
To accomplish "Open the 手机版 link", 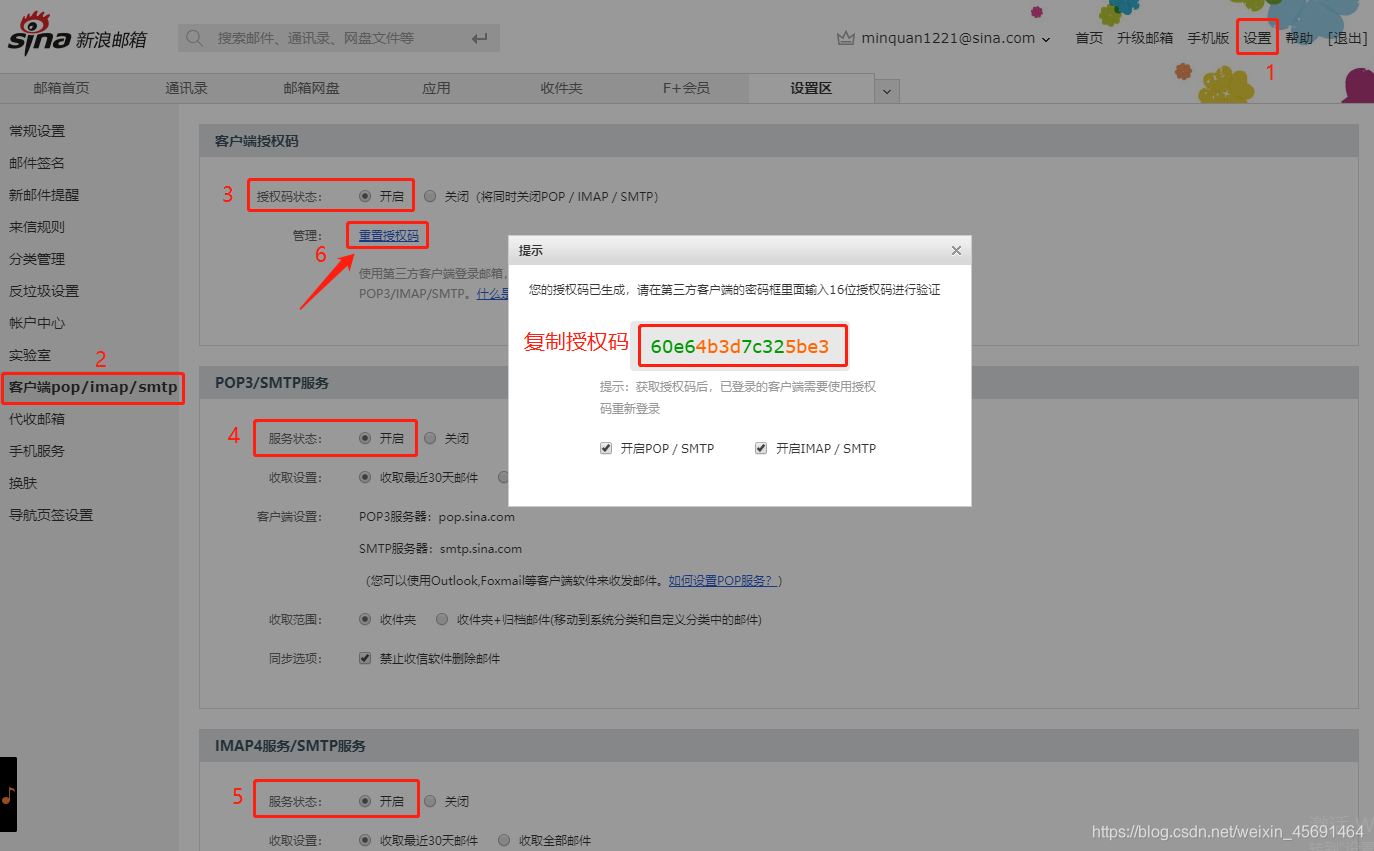I will (1208, 38).
